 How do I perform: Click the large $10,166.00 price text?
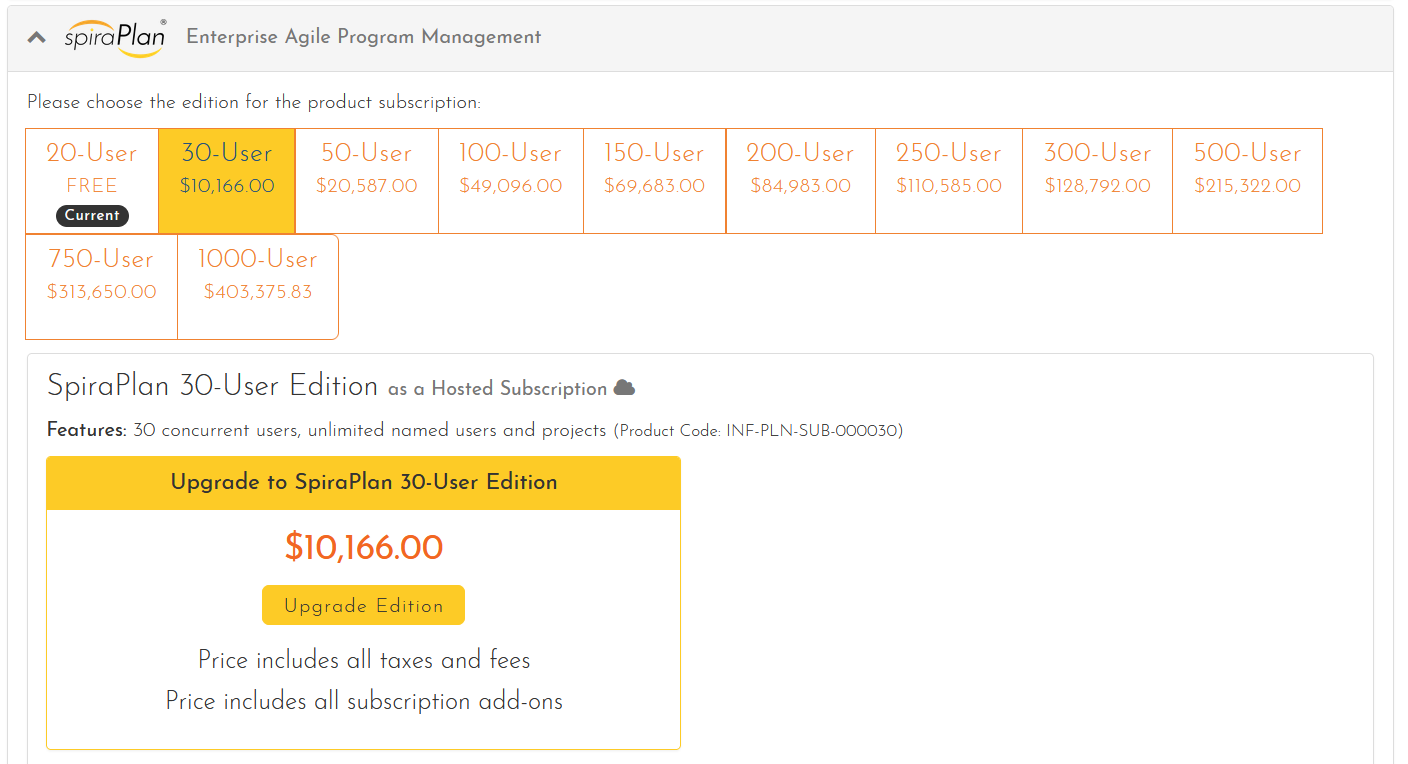[x=363, y=547]
